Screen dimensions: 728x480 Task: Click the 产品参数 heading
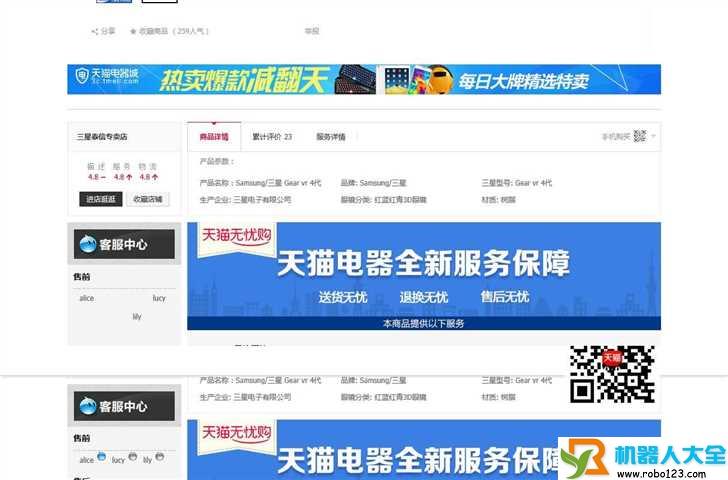217,161
